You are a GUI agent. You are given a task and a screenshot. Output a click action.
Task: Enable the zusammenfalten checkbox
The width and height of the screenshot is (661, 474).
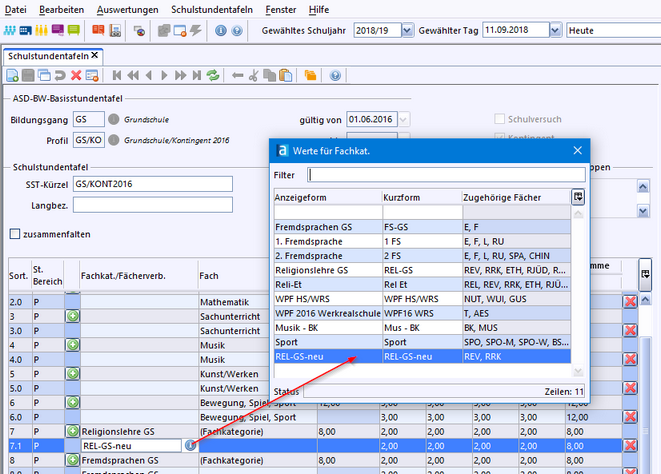coord(15,234)
